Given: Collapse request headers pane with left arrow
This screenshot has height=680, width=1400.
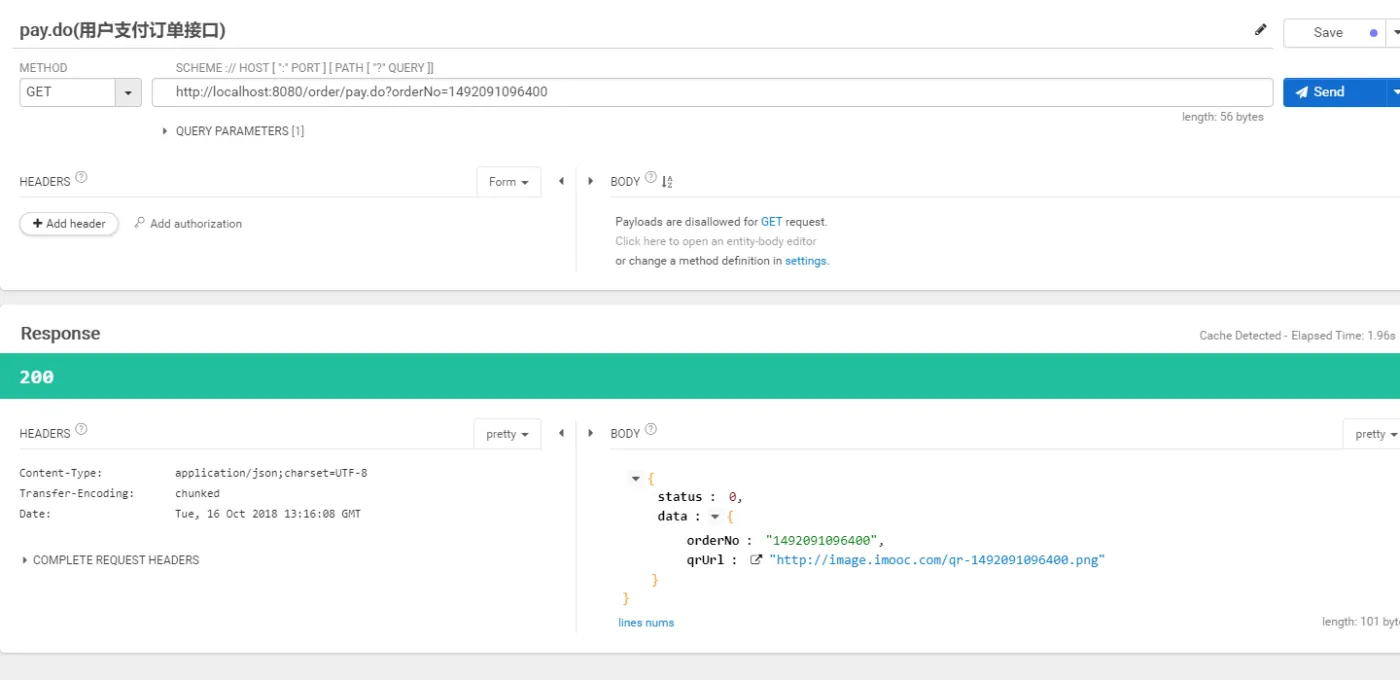Looking at the screenshot, I should click(561, 181).
